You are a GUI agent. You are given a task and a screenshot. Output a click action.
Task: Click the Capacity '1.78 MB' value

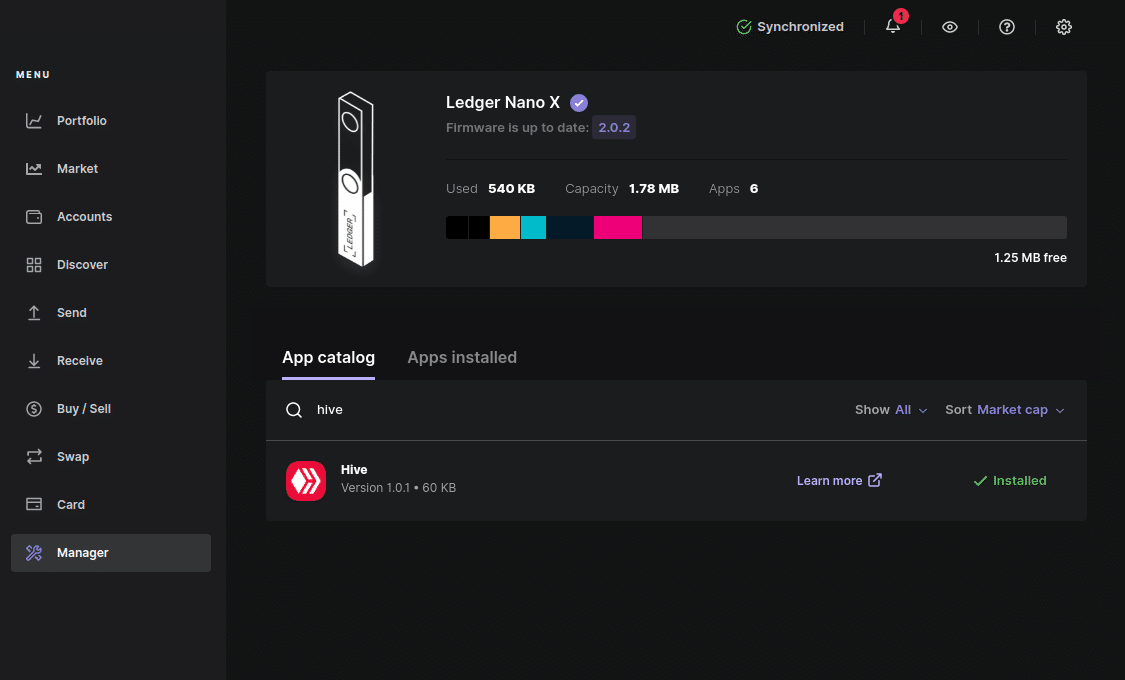[654, 189]
